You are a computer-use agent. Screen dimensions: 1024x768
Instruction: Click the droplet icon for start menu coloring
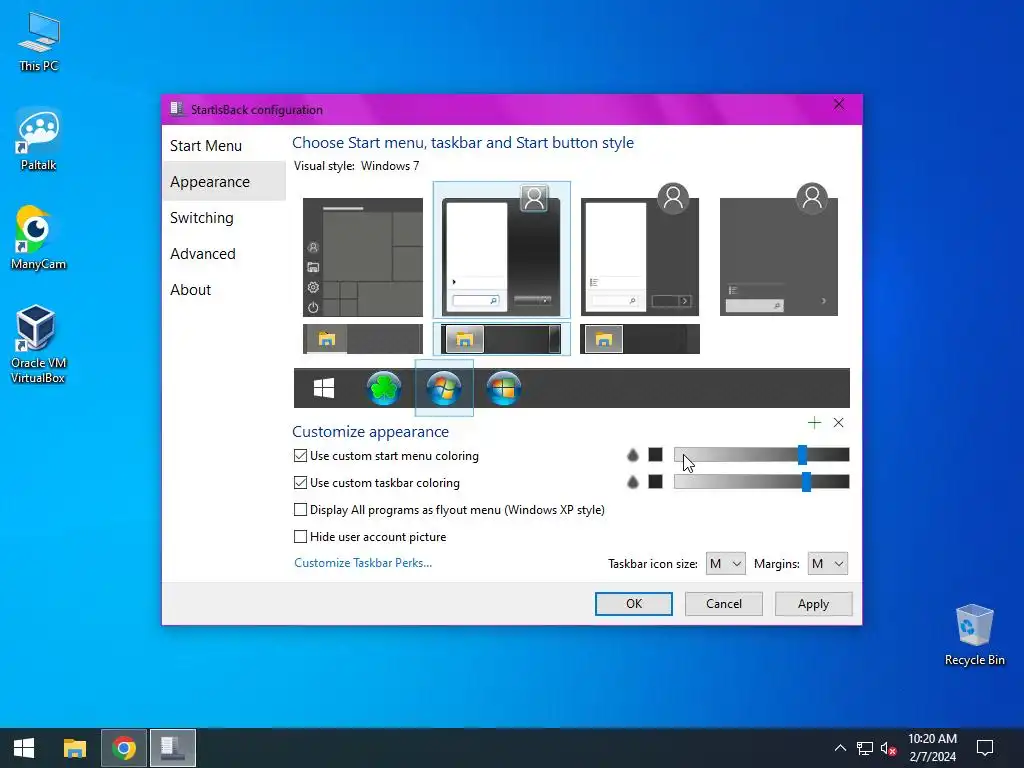(x=632, y=455)
